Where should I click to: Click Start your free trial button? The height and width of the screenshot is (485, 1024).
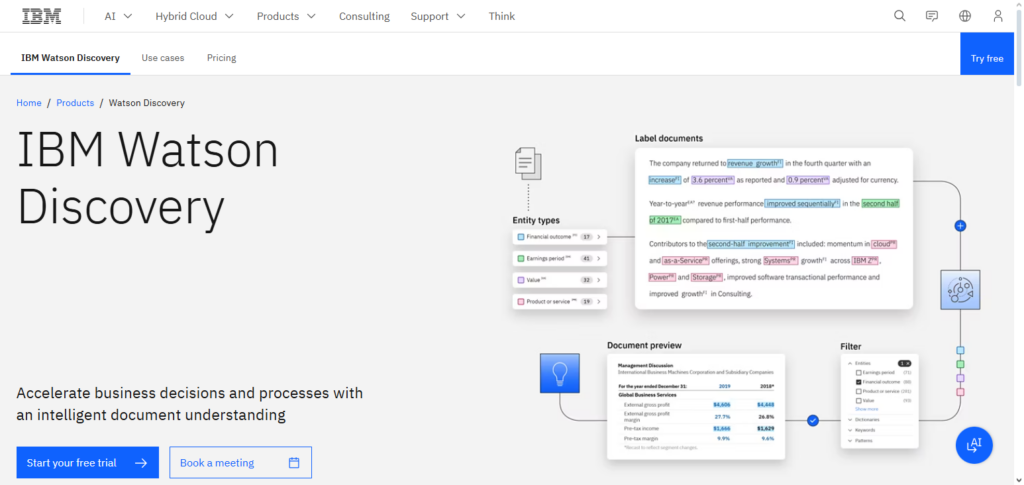pos(88,463)
